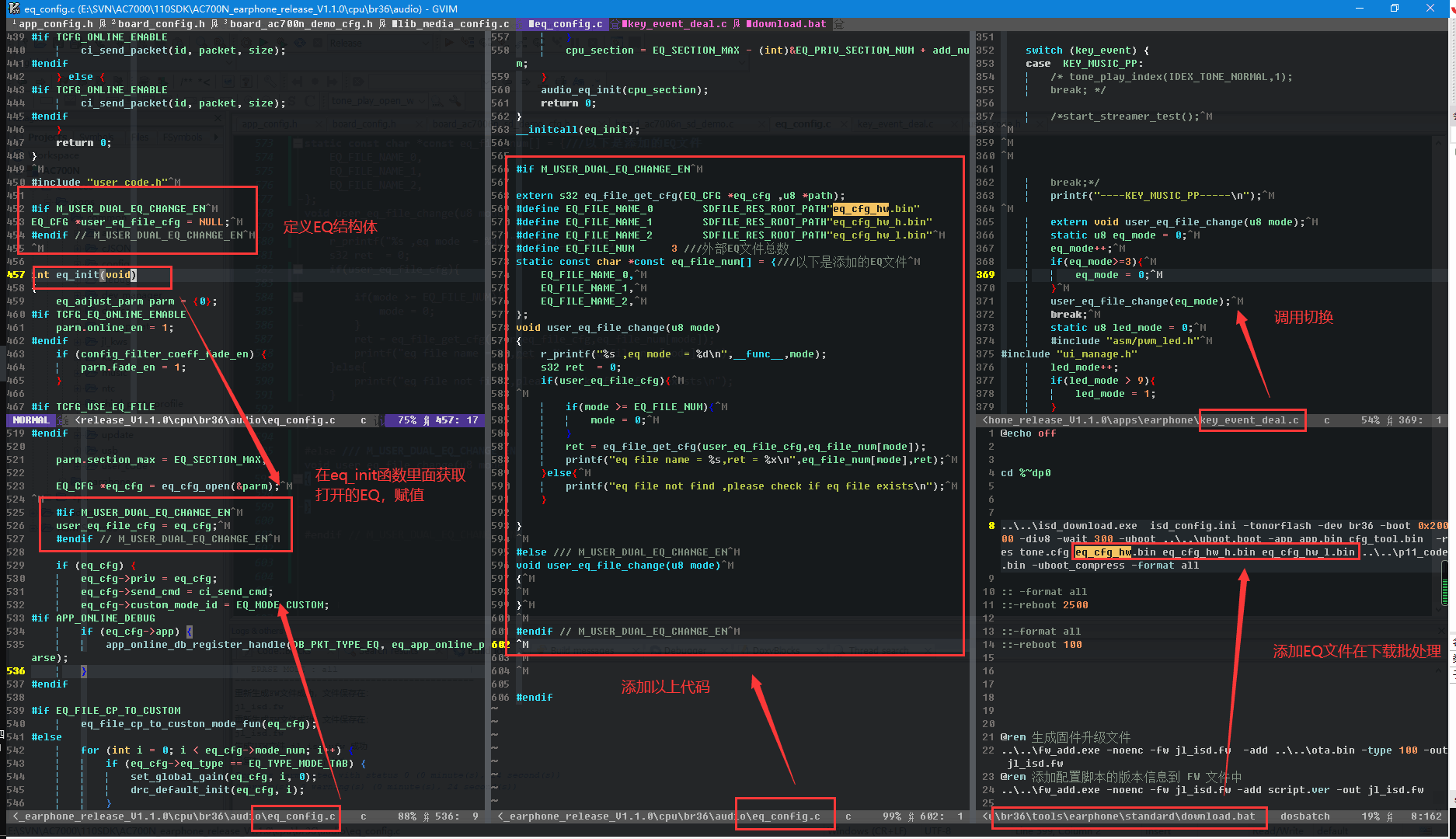Click the '#include "user_code.h"' line
The image size is (1456, 839).
click(99, 183)
